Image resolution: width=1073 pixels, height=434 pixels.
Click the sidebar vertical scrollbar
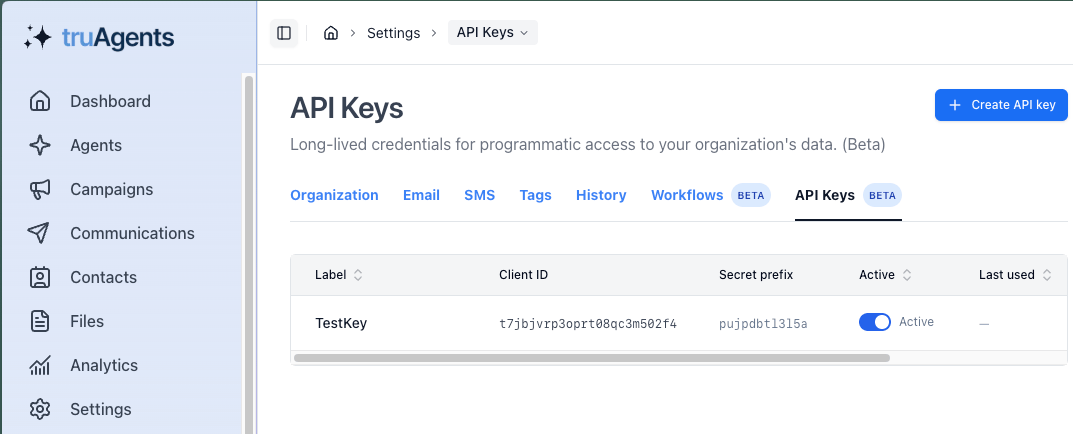click(x=249, y=253)
